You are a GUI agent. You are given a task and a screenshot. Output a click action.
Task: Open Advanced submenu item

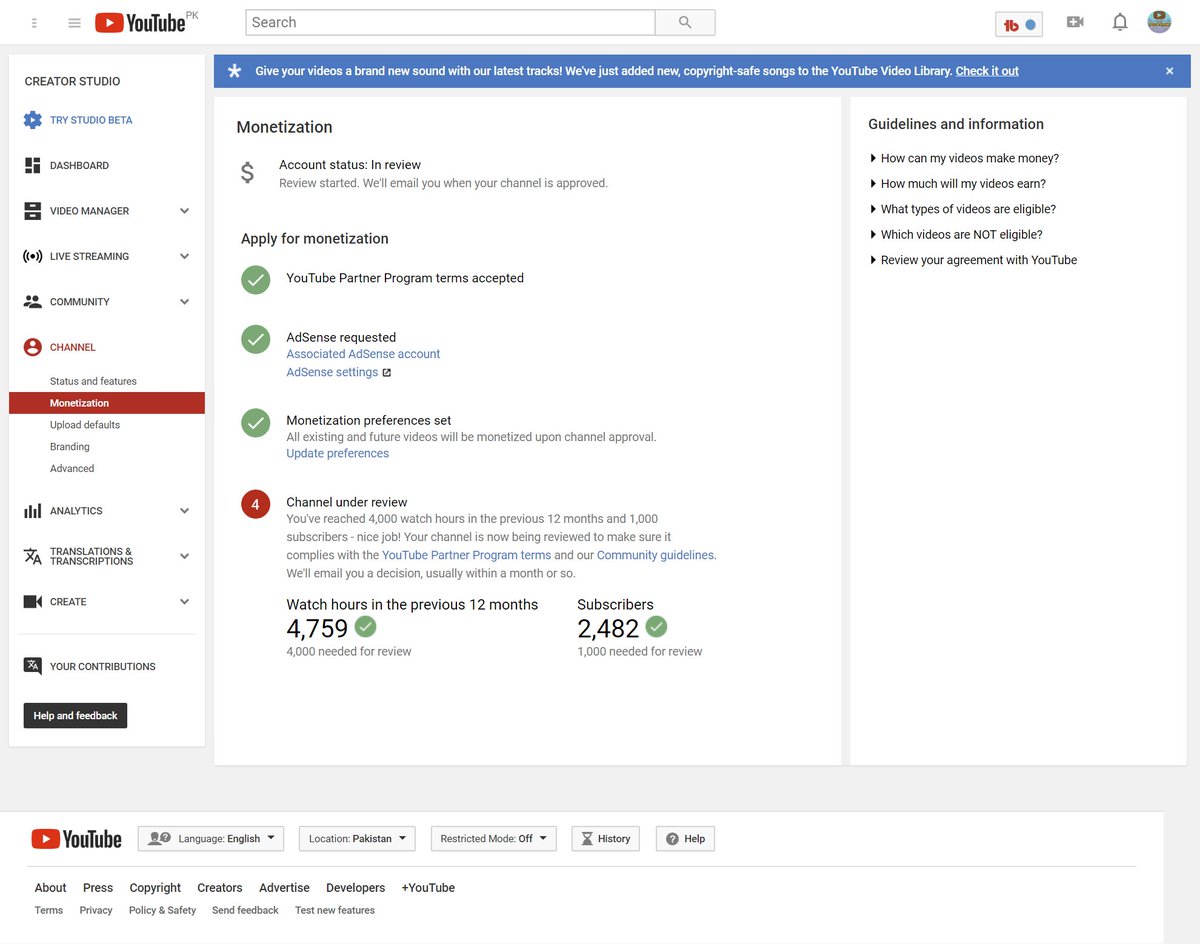pos(72,469)
